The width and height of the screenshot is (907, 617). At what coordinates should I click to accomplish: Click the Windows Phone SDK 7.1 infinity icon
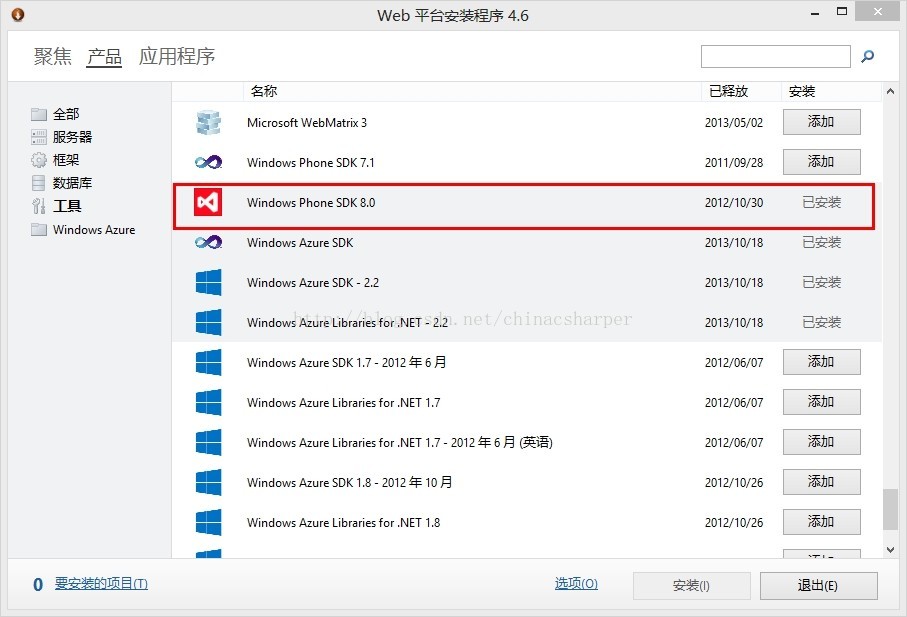coord(208,162)
